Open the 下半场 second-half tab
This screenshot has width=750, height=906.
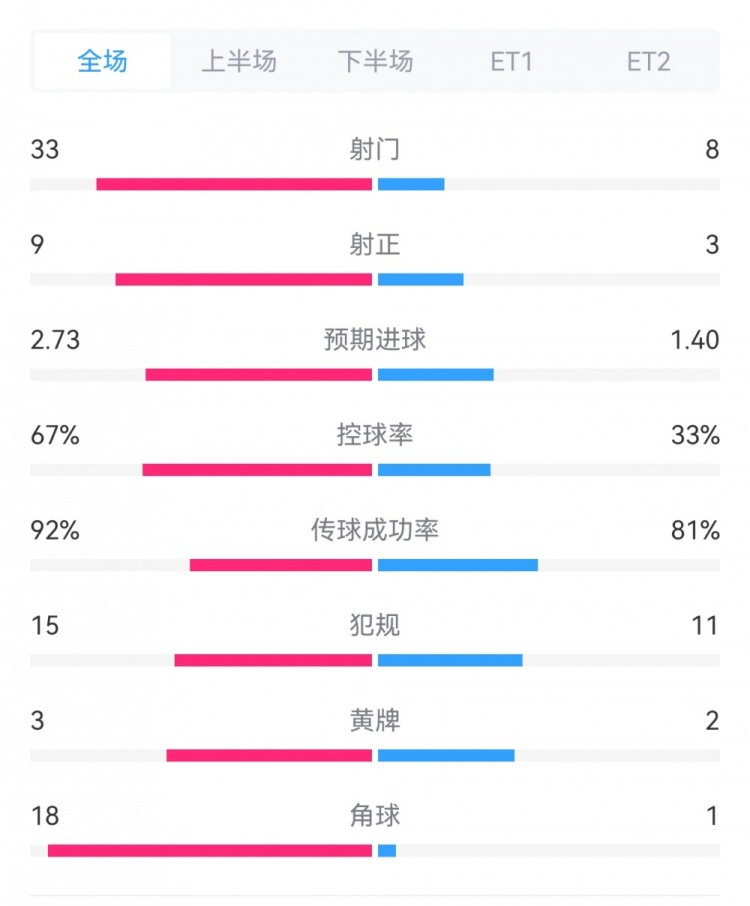(x=375, y=62)
